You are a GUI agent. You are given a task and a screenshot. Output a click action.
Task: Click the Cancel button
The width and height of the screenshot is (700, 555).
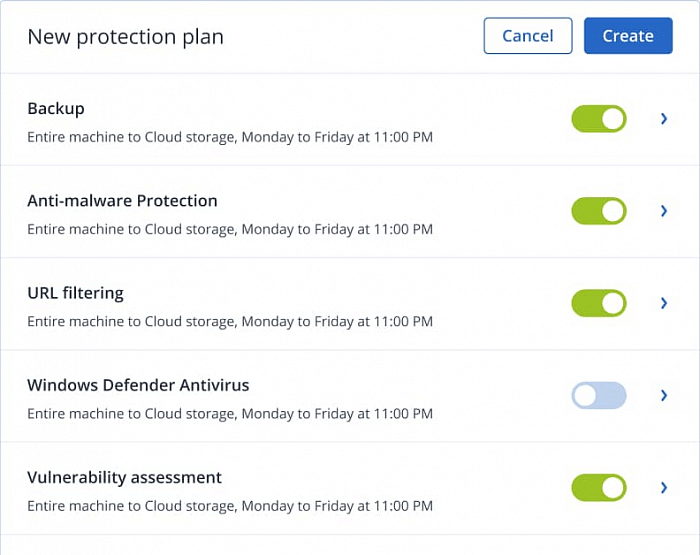(527, 36)
